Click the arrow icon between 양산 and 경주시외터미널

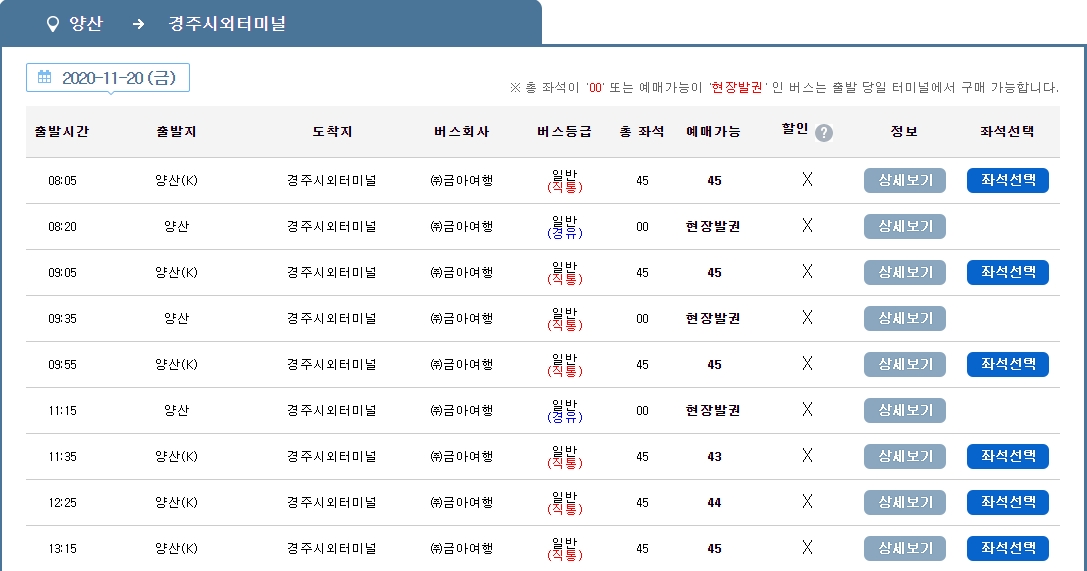(139, 24)
